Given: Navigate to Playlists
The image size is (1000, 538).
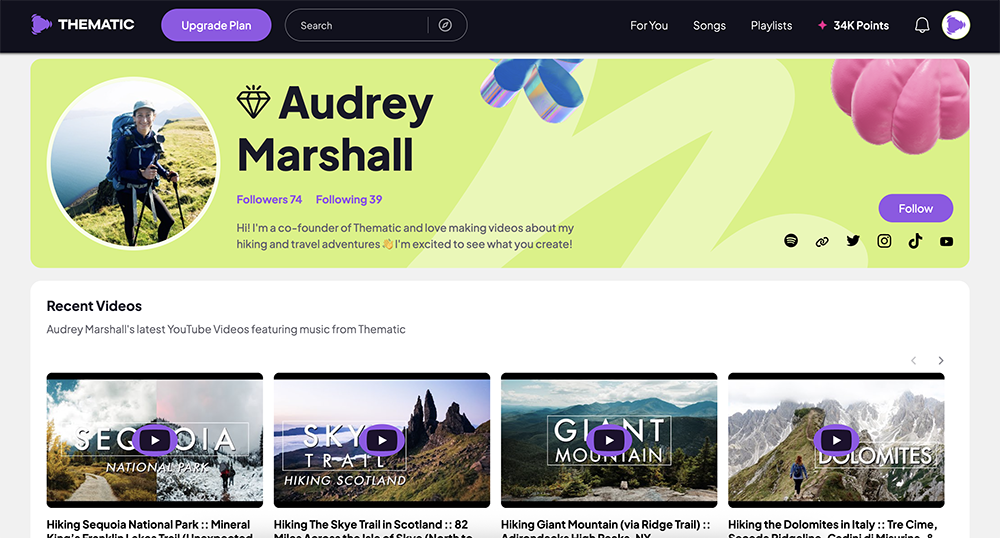Looking at the screenshot, I should click(771, 25).
